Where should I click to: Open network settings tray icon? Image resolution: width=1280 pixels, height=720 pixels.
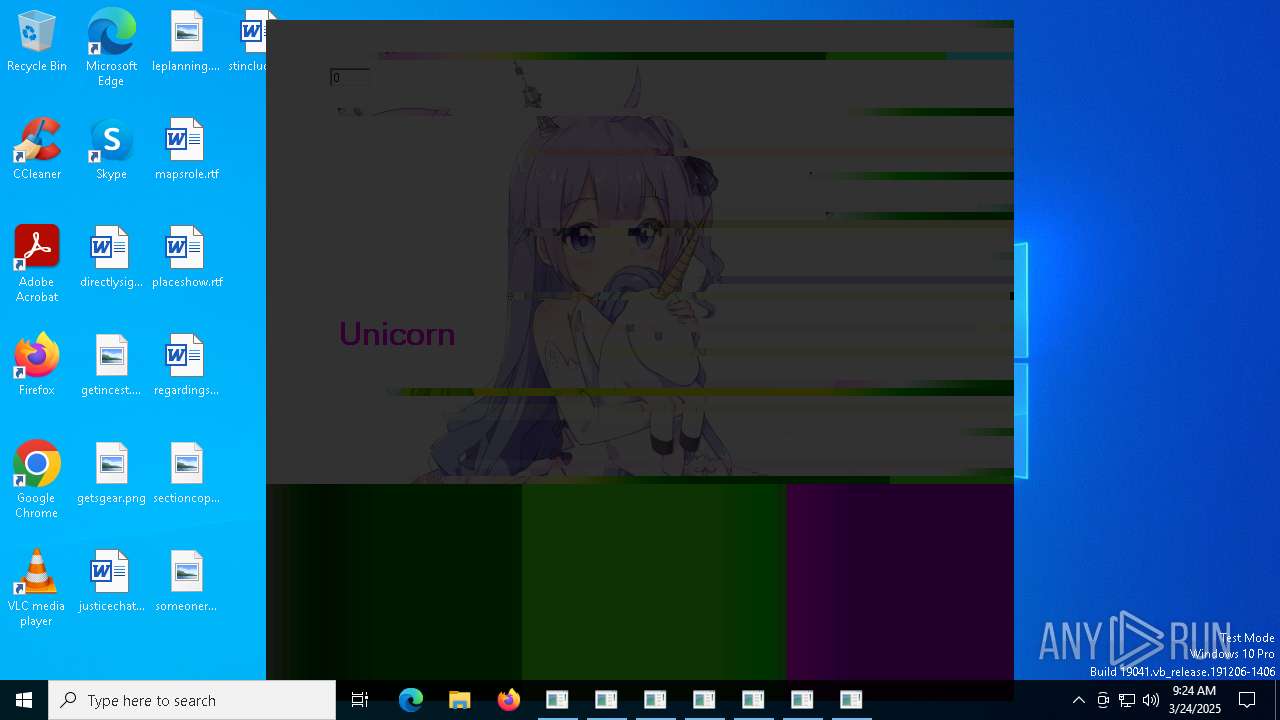1127,700
